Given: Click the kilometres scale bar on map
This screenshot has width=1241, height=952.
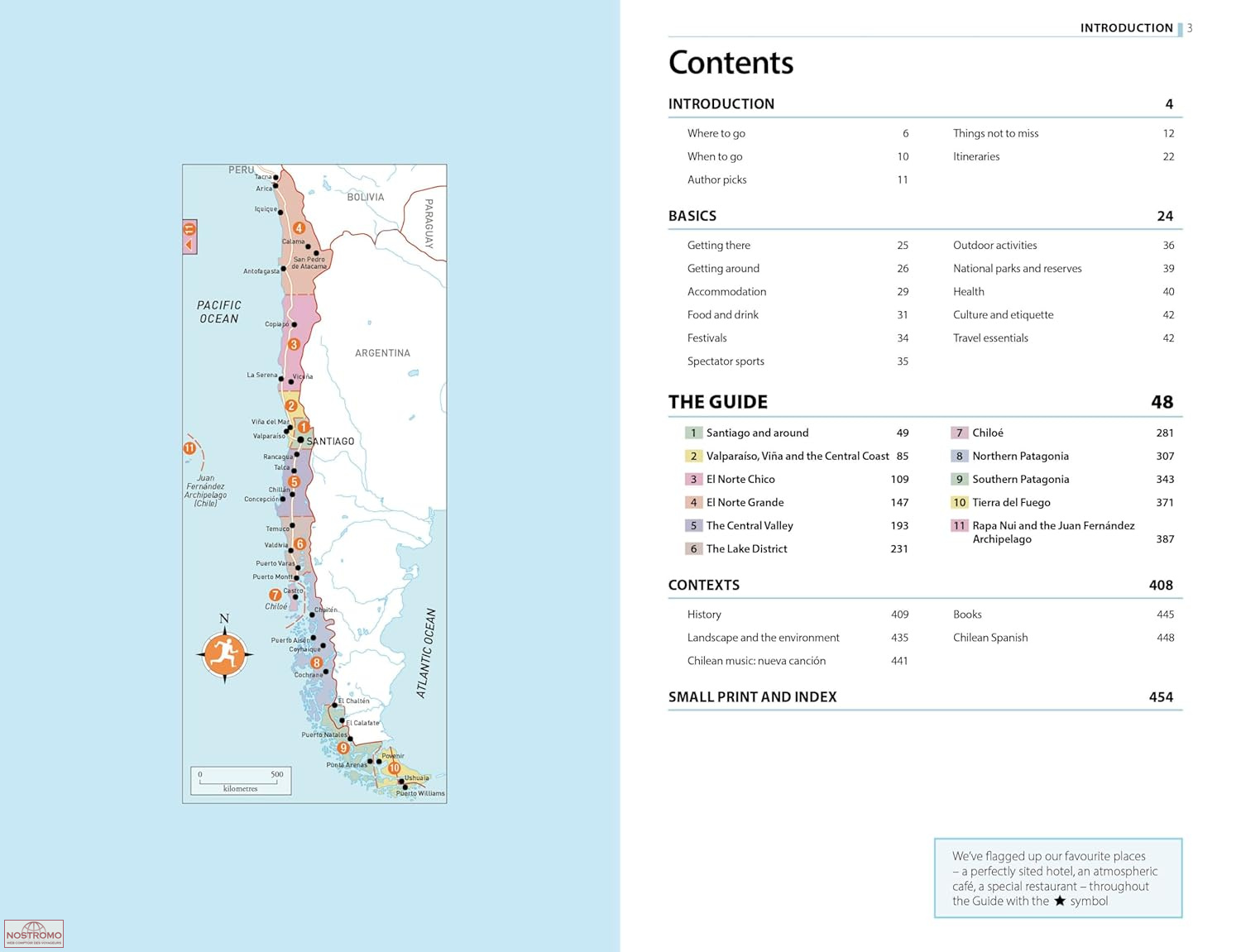Looking at the screenshot, I should coord(240,781).
